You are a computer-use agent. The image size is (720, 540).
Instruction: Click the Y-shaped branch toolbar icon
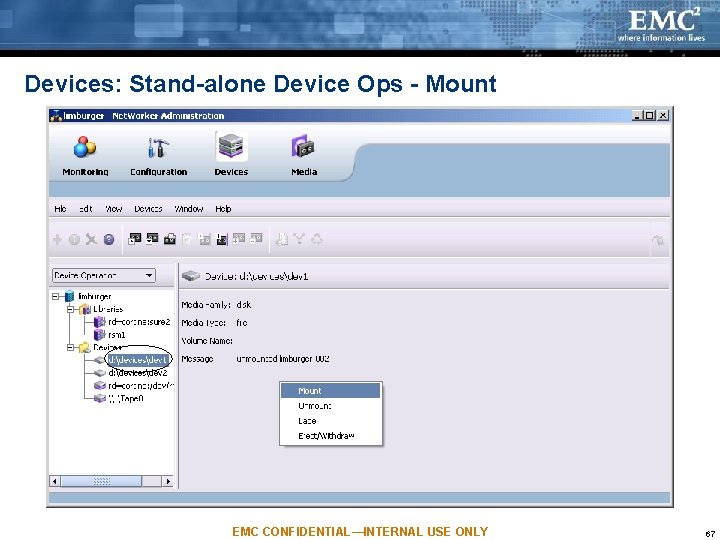tap(299, 239)
